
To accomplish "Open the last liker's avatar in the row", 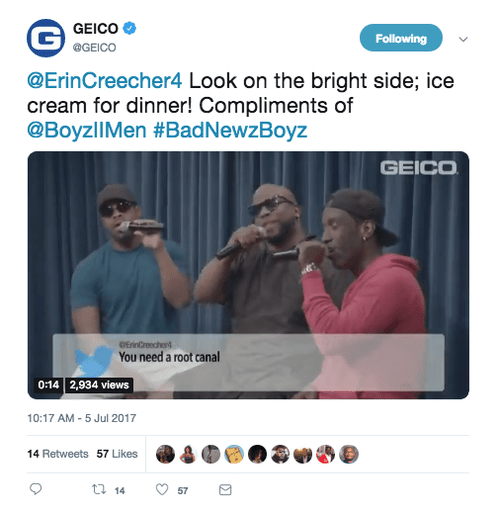I will (349, 454).
